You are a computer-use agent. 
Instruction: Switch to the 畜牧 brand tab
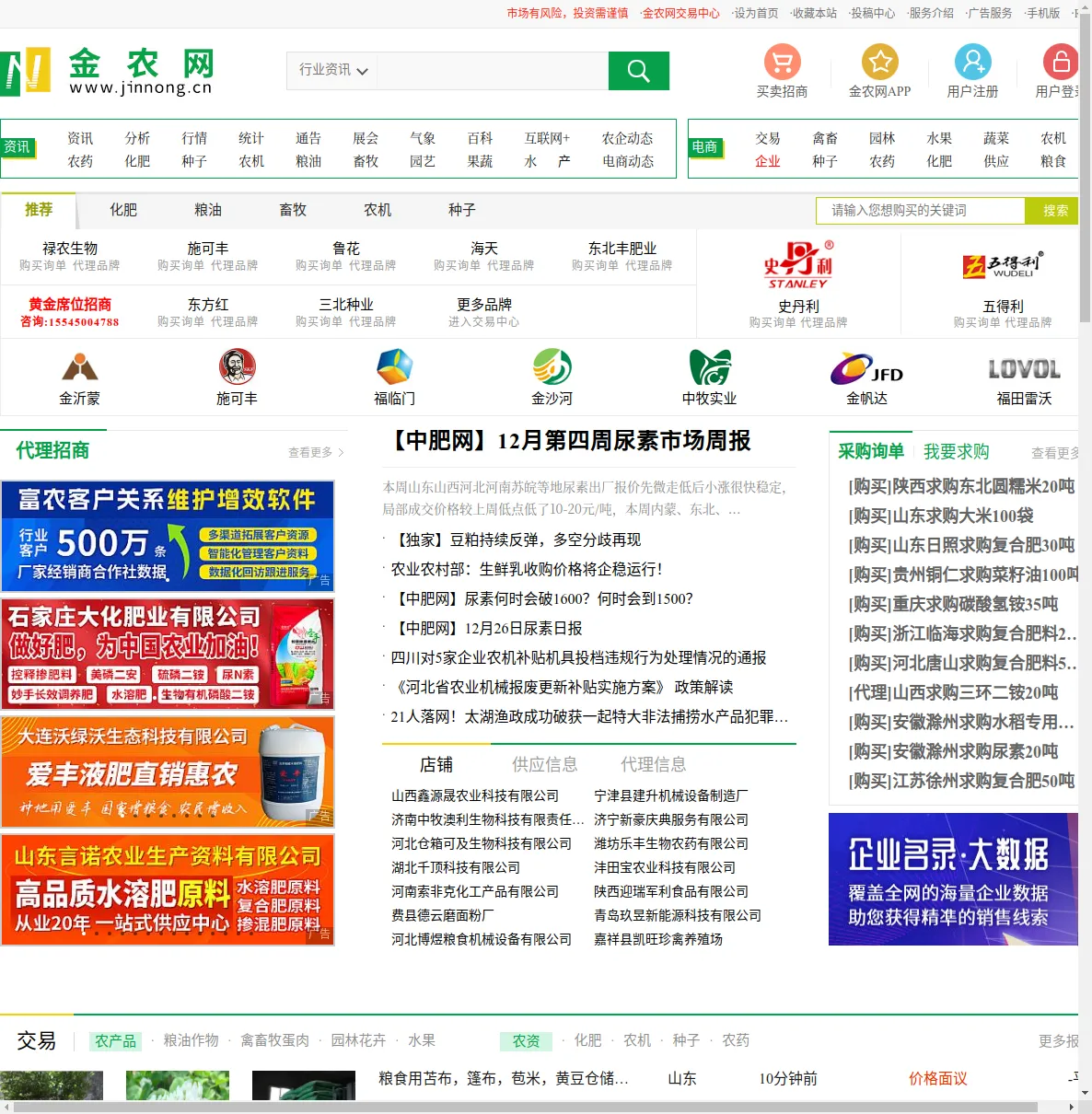[293, 210]
